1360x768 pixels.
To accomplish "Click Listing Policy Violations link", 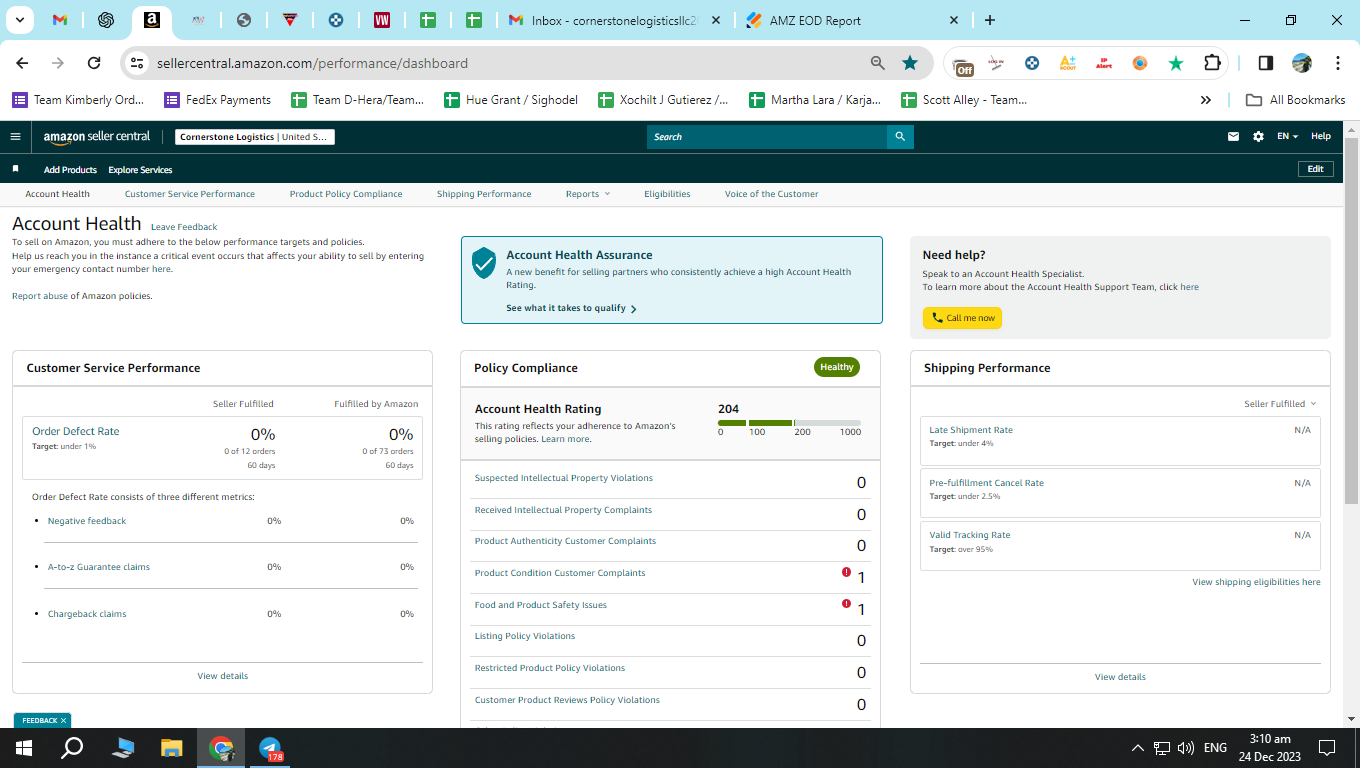I will pos(525,636).
